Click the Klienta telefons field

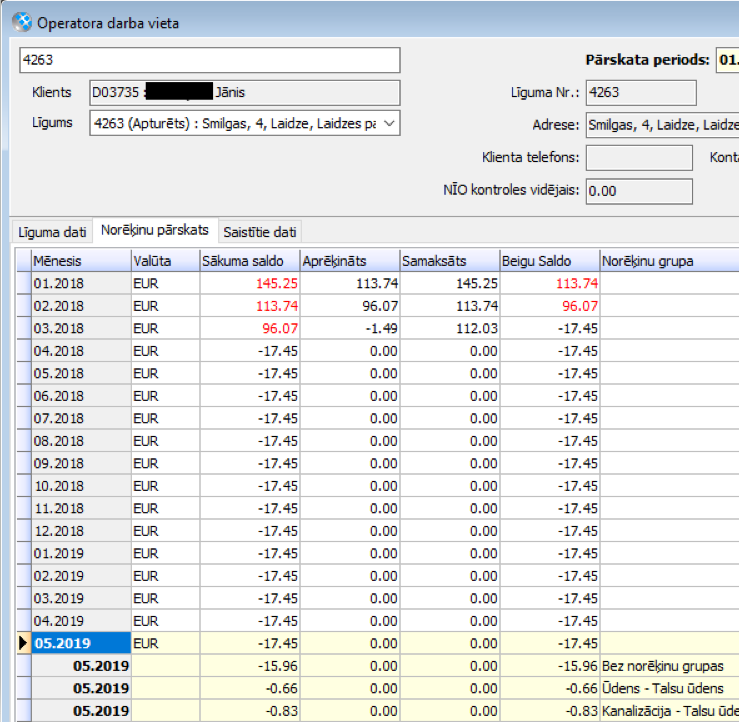tap(638, 158)
